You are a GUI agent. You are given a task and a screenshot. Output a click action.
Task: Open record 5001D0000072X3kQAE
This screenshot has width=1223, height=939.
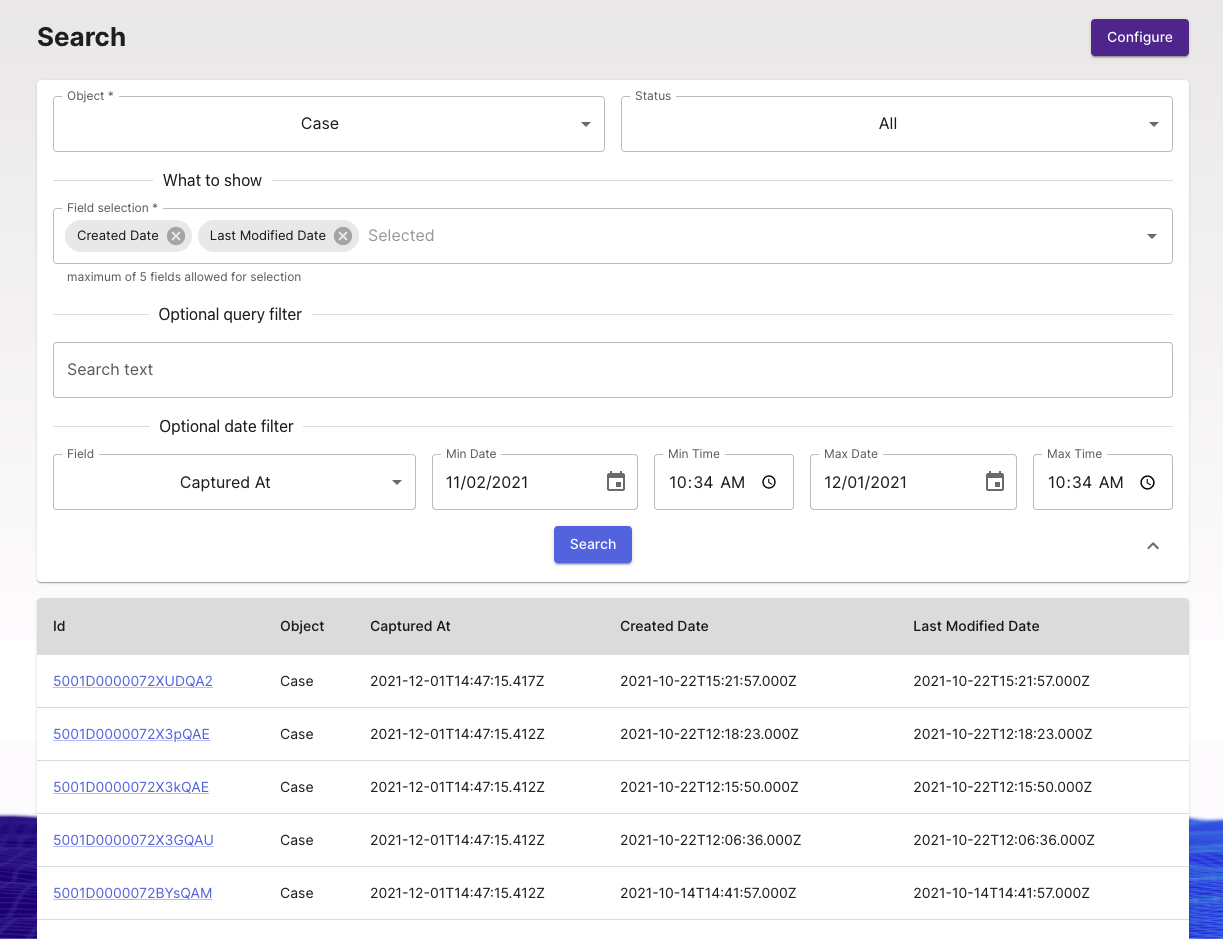pyautogui.click(x=131, y=787)
